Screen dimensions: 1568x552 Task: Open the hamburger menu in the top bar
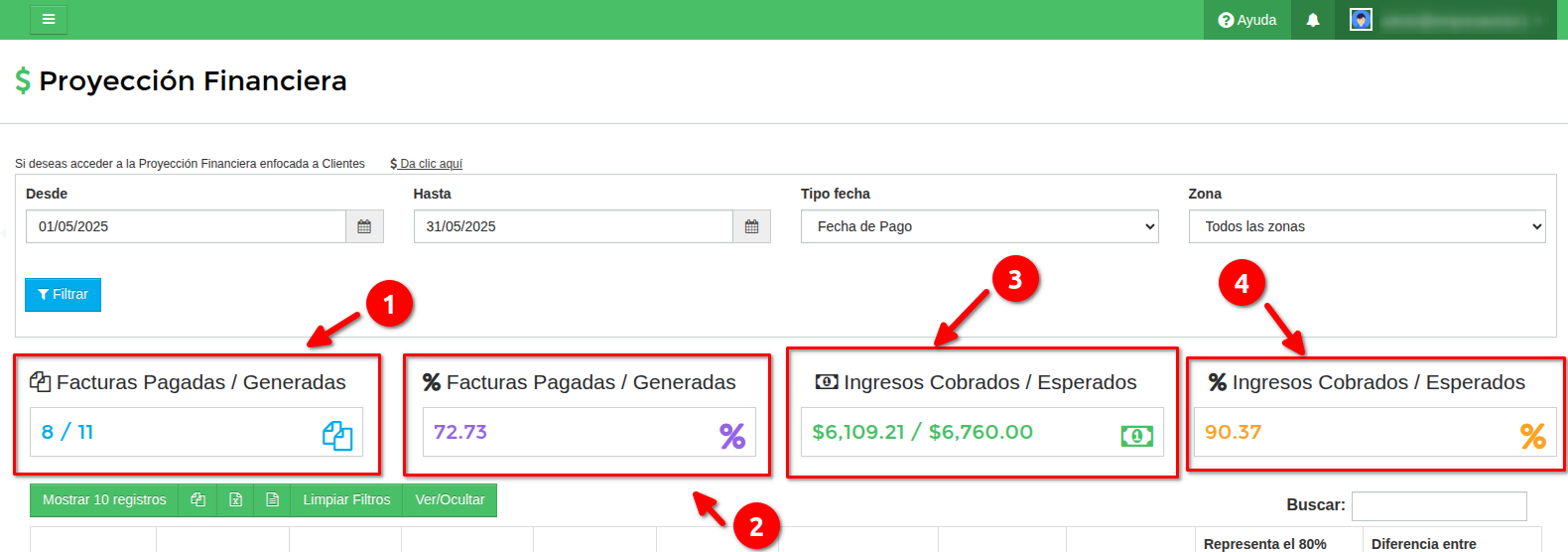click(x=49, y=20)
